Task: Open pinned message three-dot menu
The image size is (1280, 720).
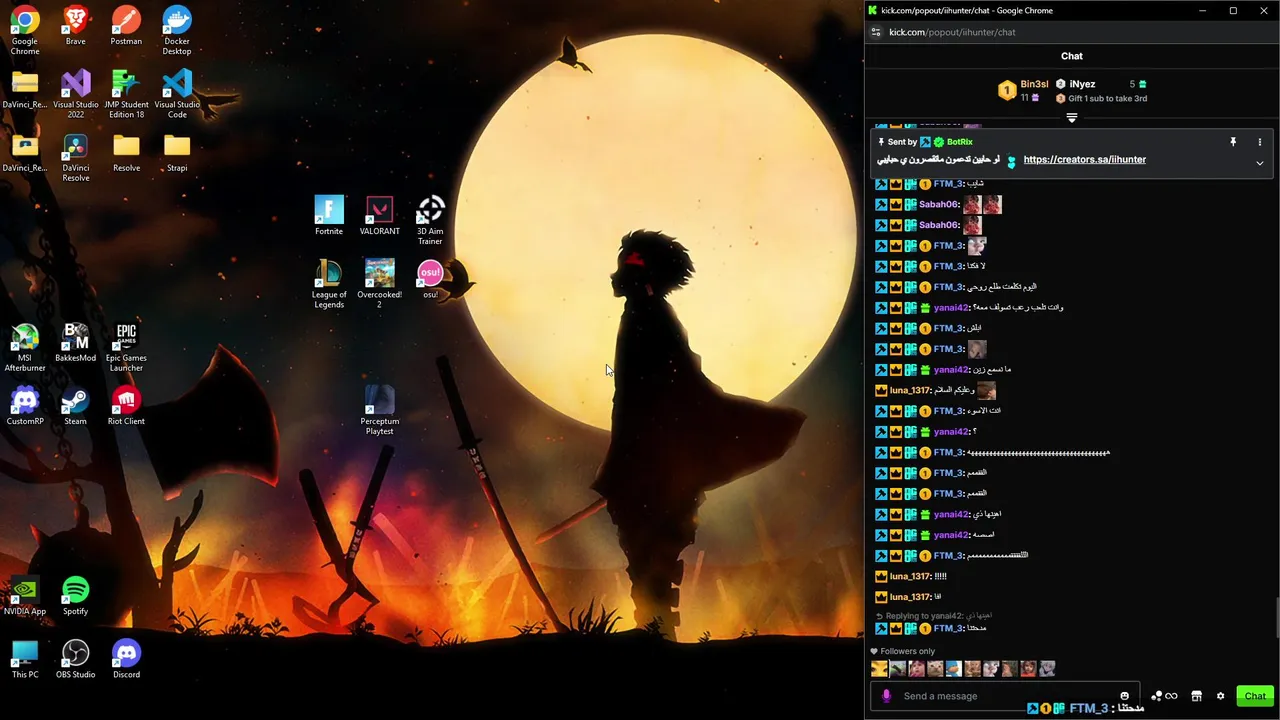Action: click(1259, 142)
